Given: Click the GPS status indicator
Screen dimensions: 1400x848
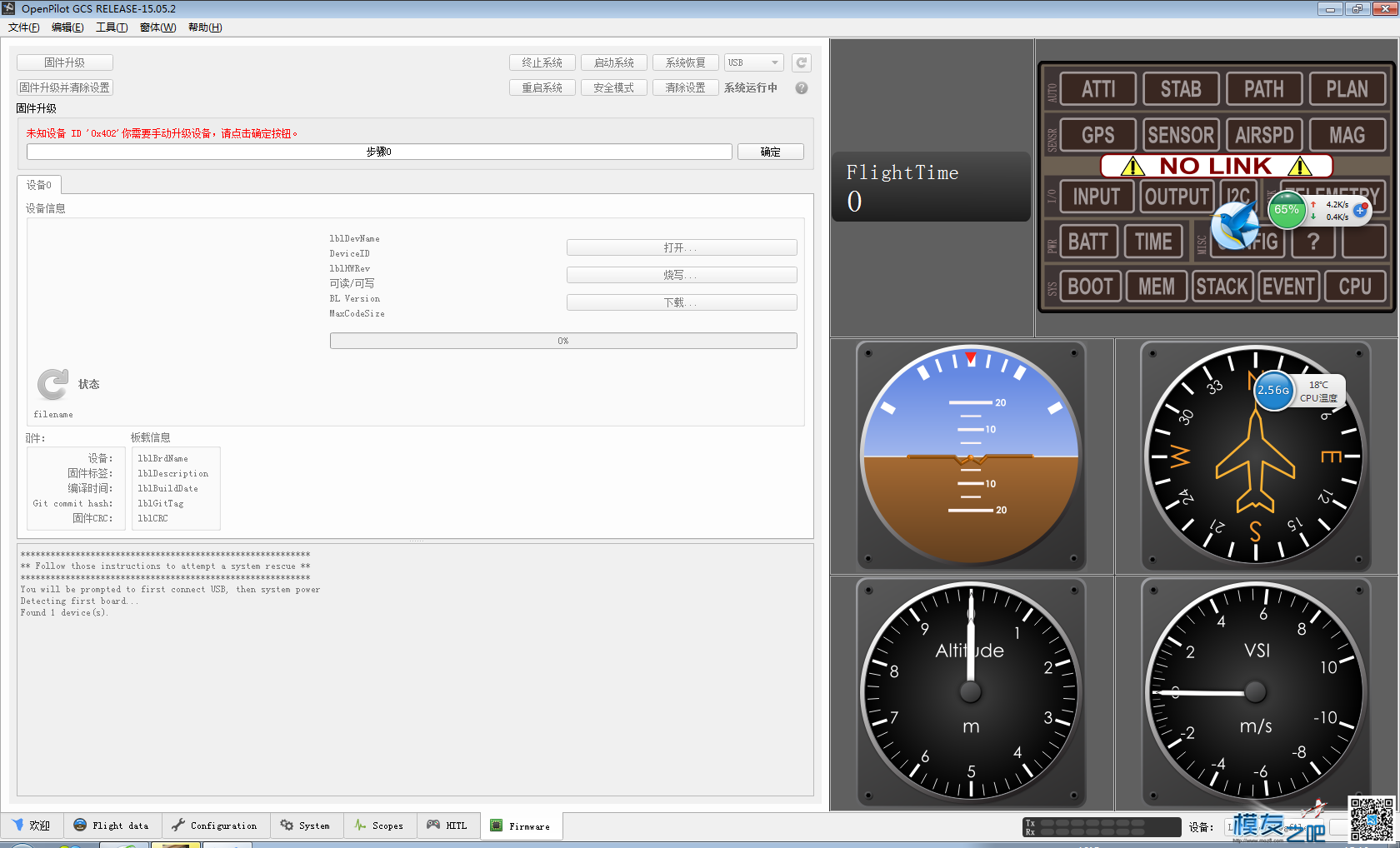Looking at the screenshot, I should [1098, 135].
